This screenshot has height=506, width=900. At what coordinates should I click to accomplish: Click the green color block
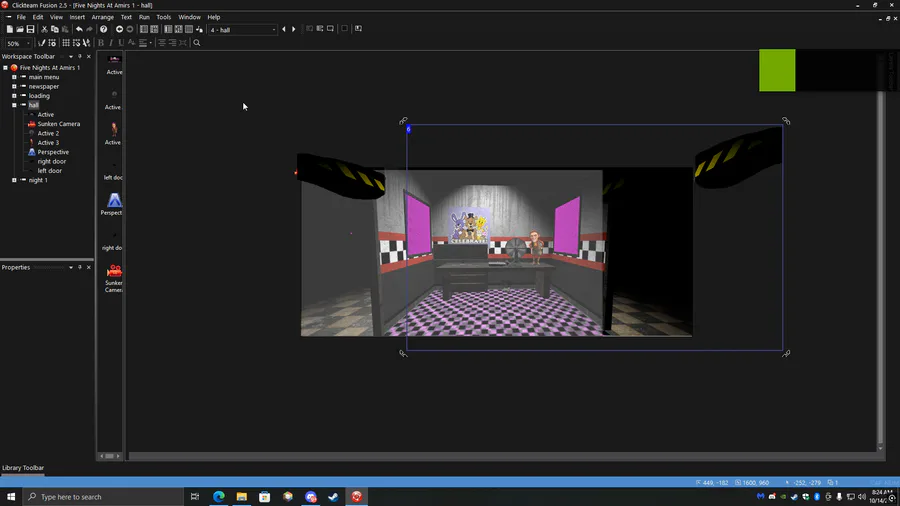click(777, 70)
